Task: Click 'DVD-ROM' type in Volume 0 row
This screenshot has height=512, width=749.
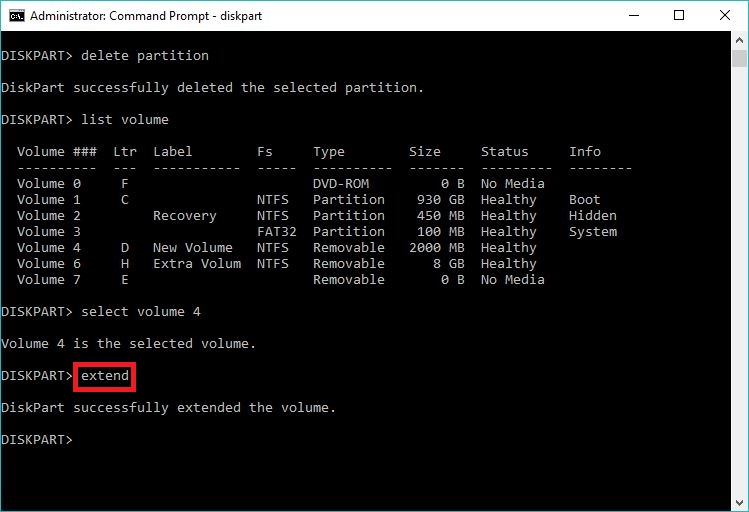Action: tap(341, 184)
